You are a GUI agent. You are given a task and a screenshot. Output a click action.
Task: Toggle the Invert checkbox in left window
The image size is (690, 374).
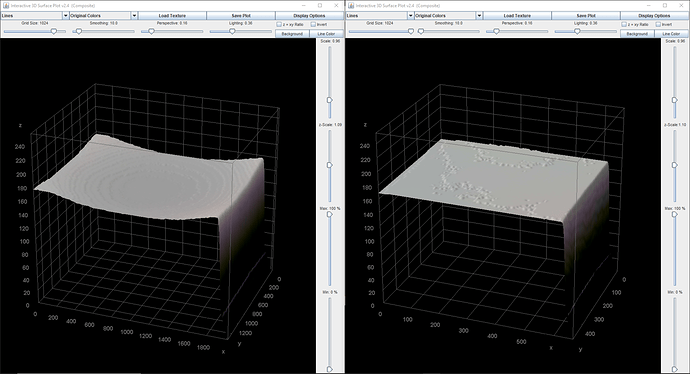[313, 25]
